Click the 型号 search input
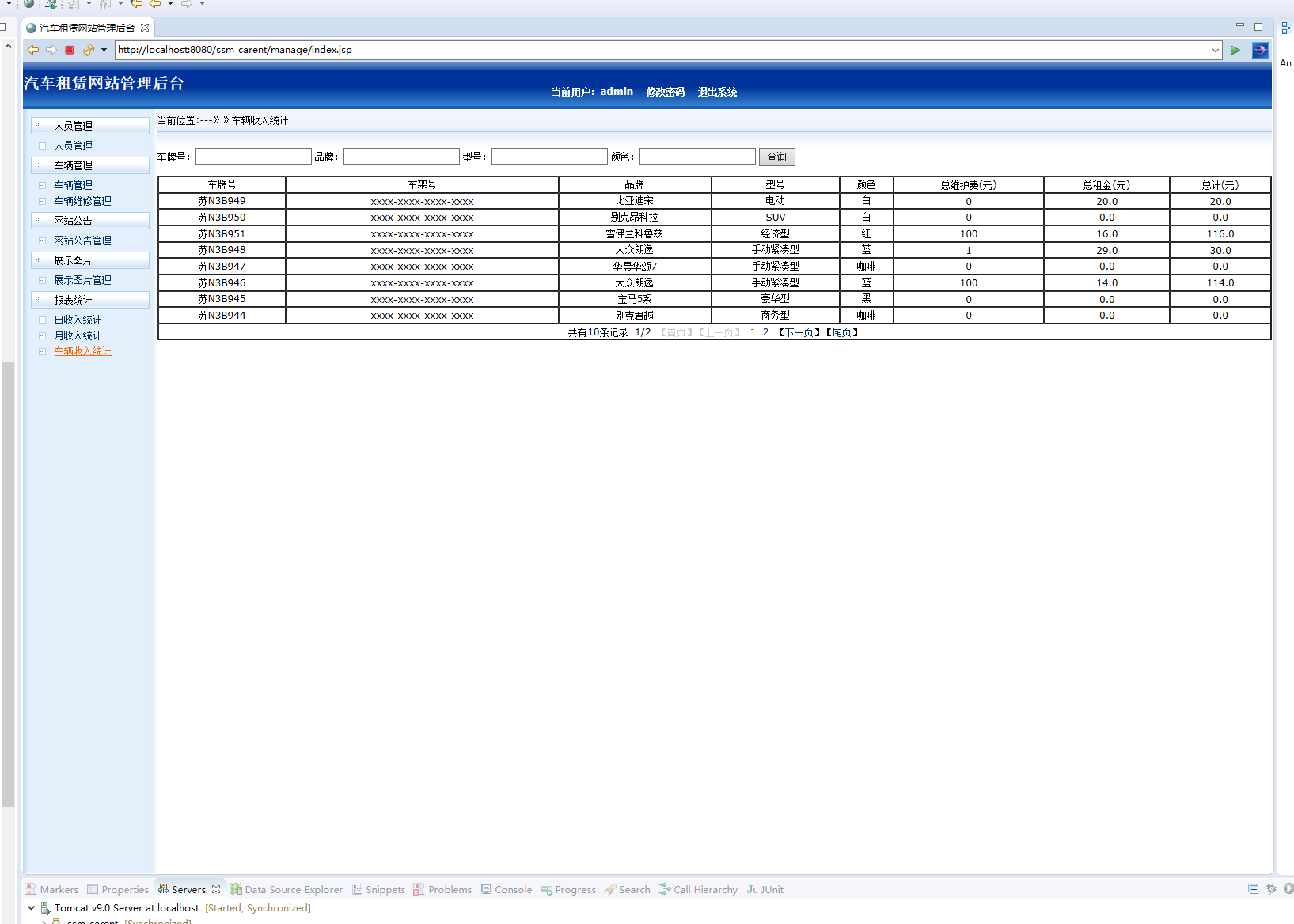 [549, 157]
